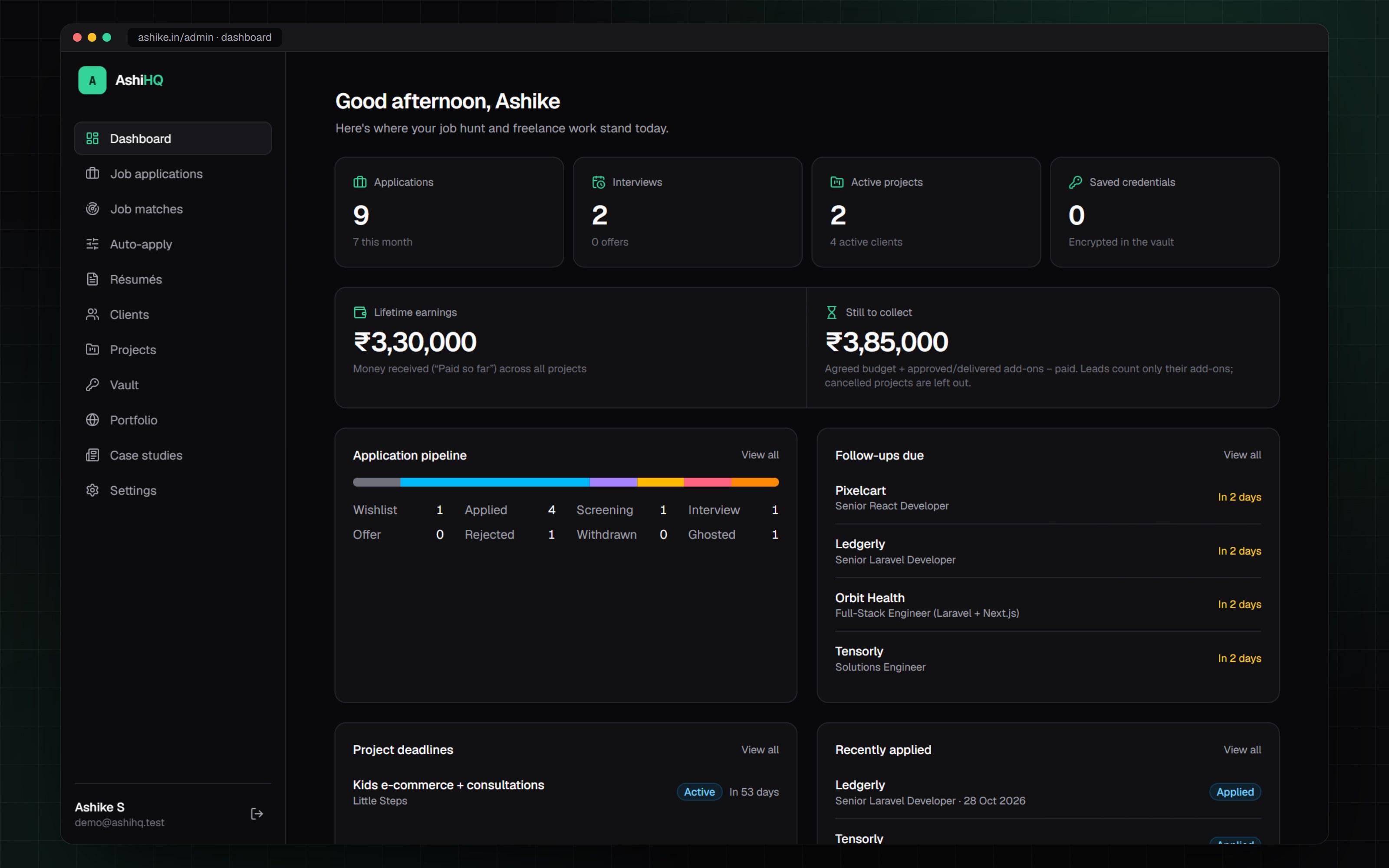Screen dimensions: 1389x868
Task: Click the newspaper icon beside Case studies
Action: [92, 455]
